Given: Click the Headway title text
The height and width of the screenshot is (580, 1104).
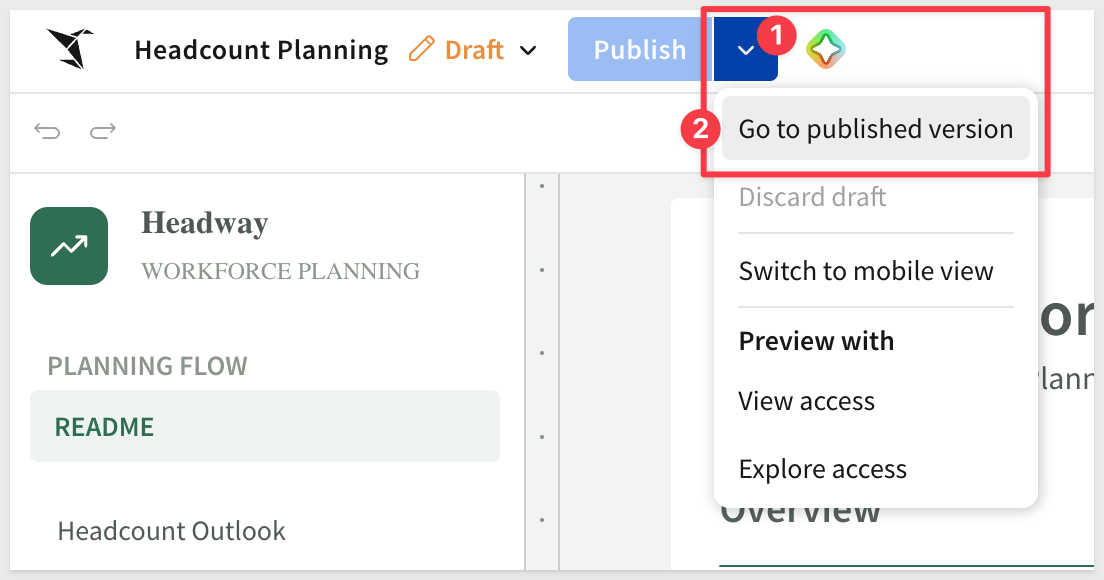Looking at the screenshot, I should point(205,223).
